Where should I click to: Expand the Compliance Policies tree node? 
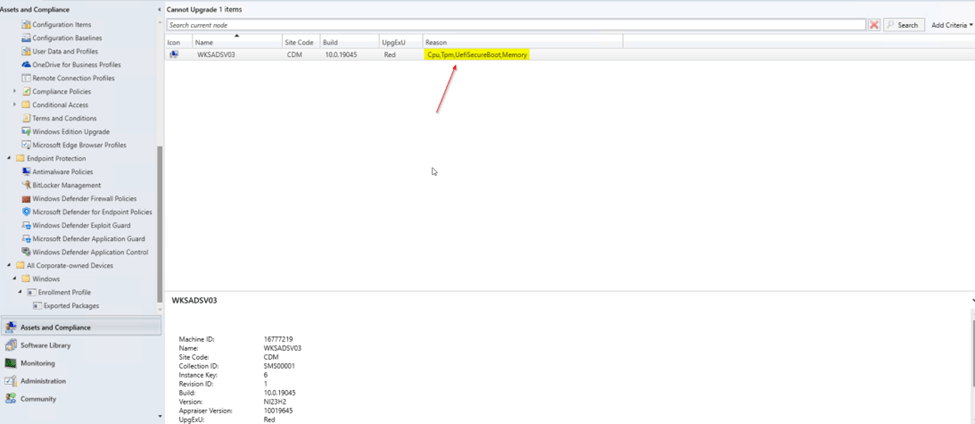click(x=14, y=91)
